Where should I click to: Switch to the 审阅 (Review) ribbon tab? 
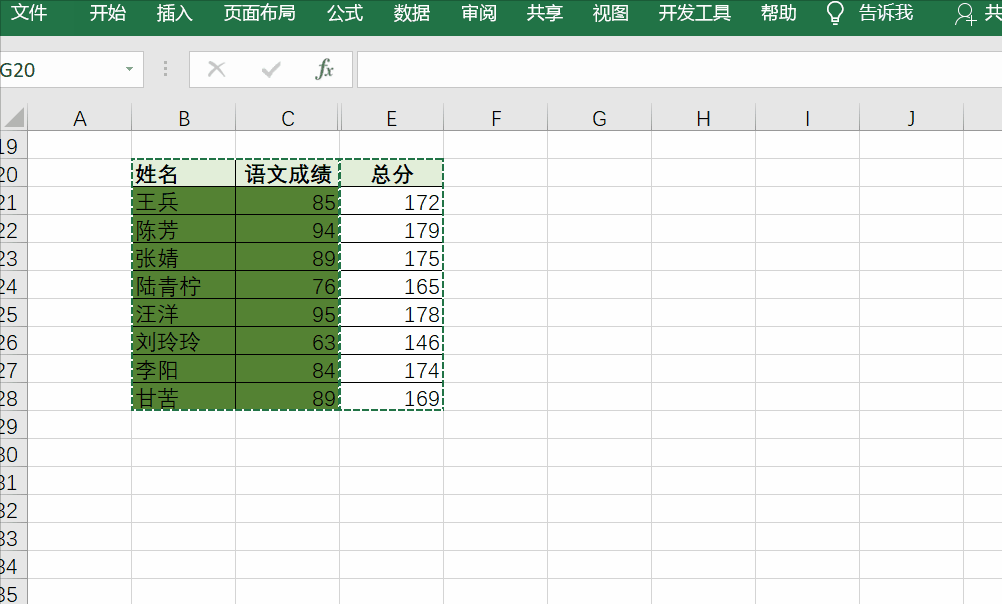478,14
